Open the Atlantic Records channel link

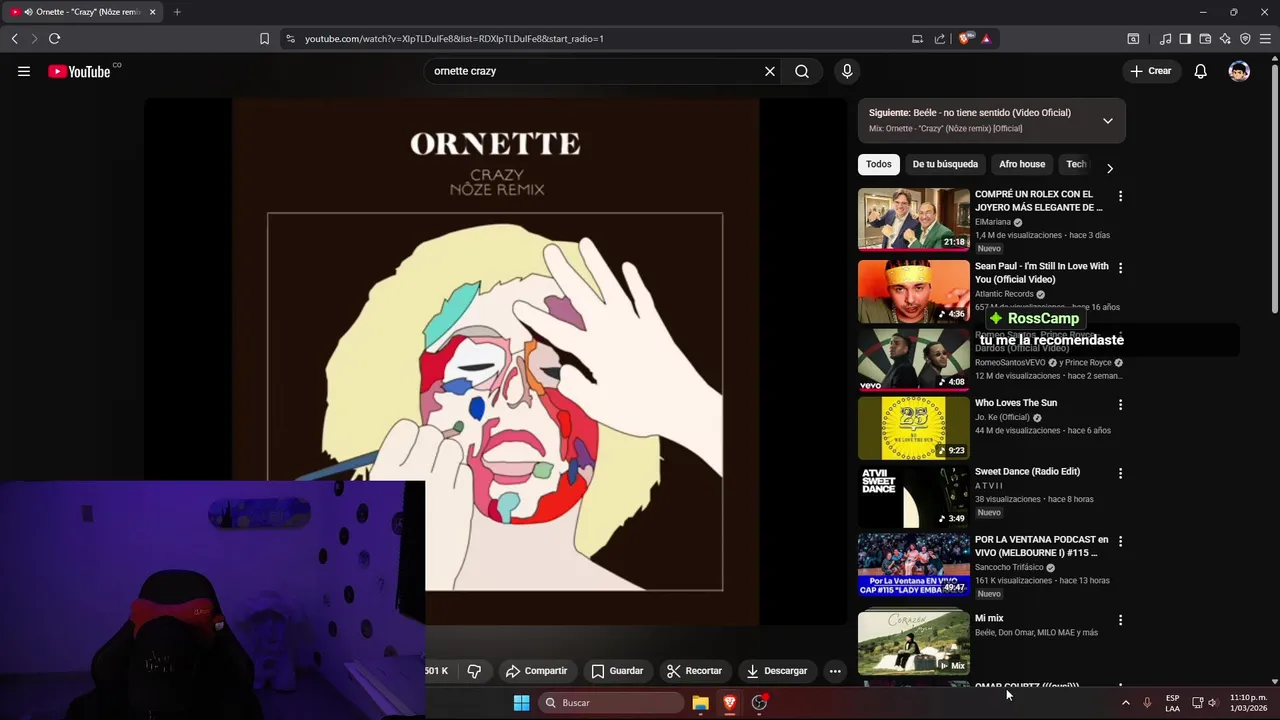(1004, 294)
